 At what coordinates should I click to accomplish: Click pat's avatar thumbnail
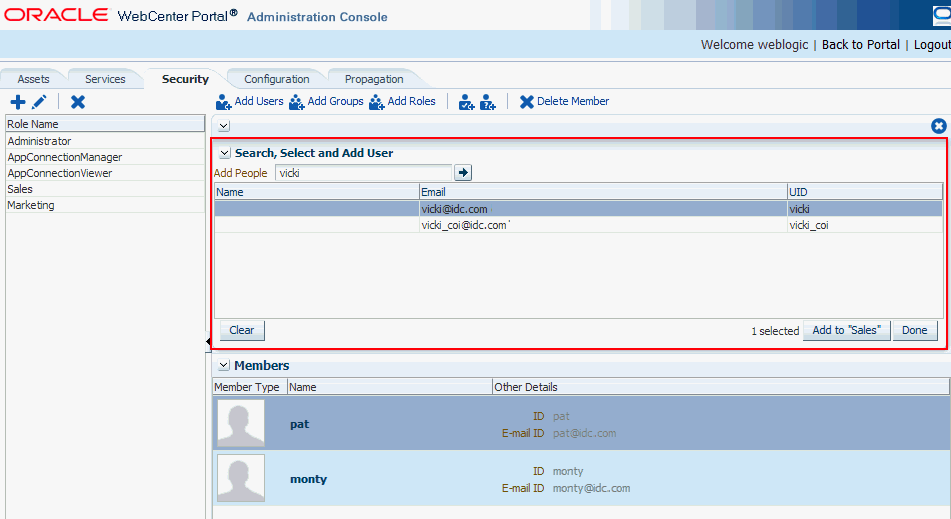click(x=241, y=423)
